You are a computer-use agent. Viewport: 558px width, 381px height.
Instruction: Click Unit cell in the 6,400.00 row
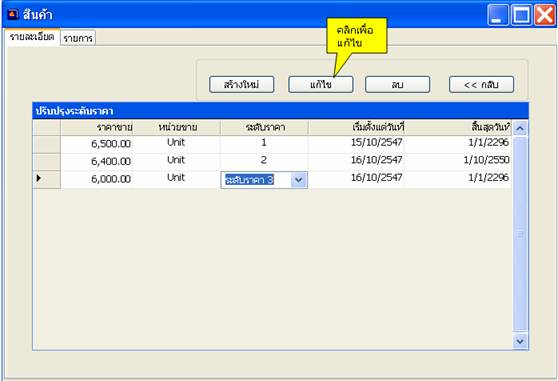click(x=177, y=162)
